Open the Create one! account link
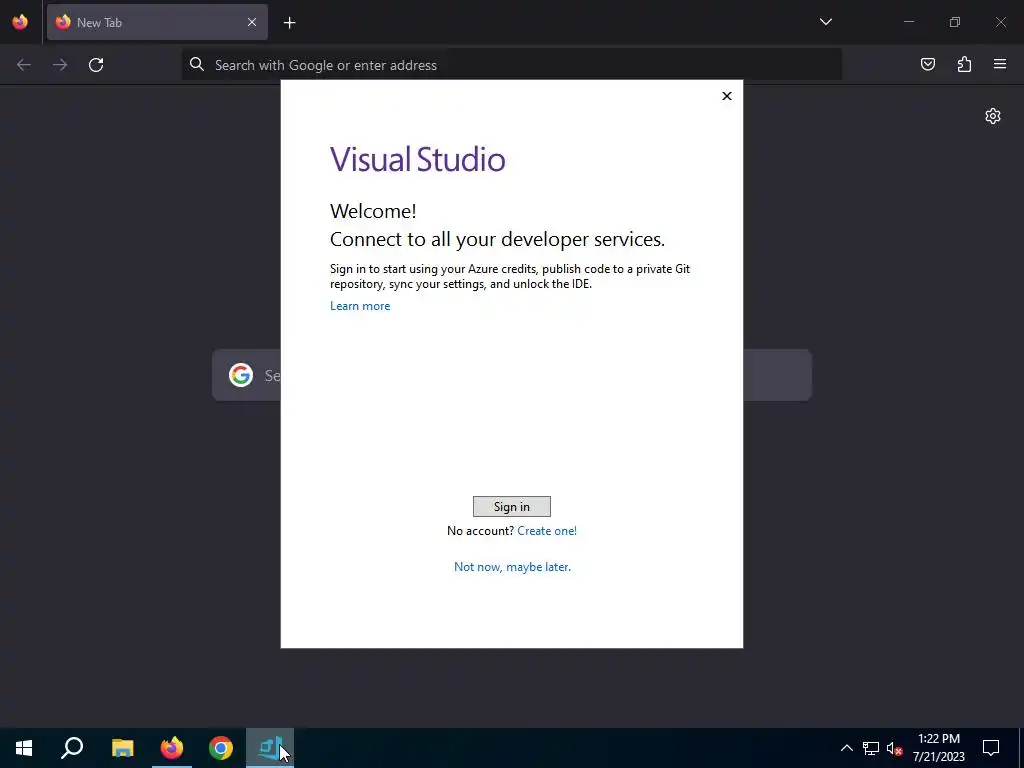The image size is (1024, 768). pos(547,531)
